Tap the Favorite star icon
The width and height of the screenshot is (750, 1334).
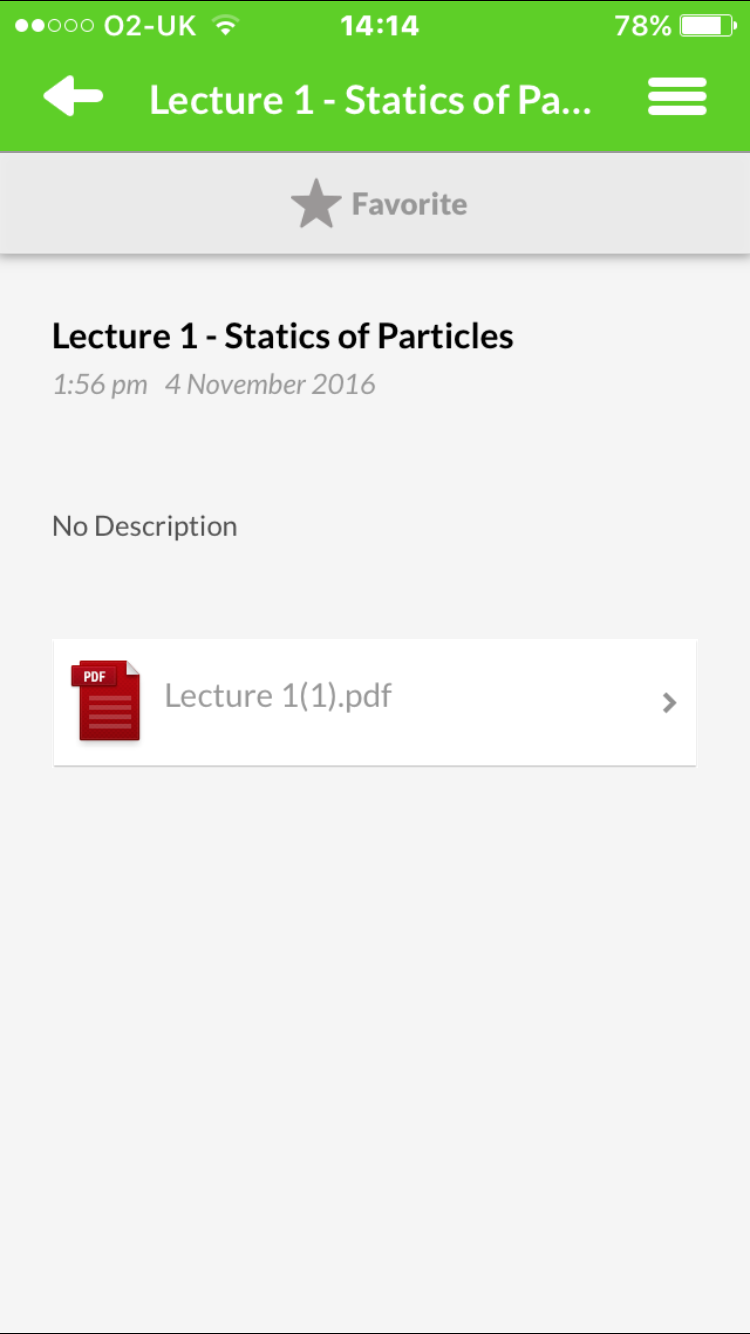click(x=316, y=204)
